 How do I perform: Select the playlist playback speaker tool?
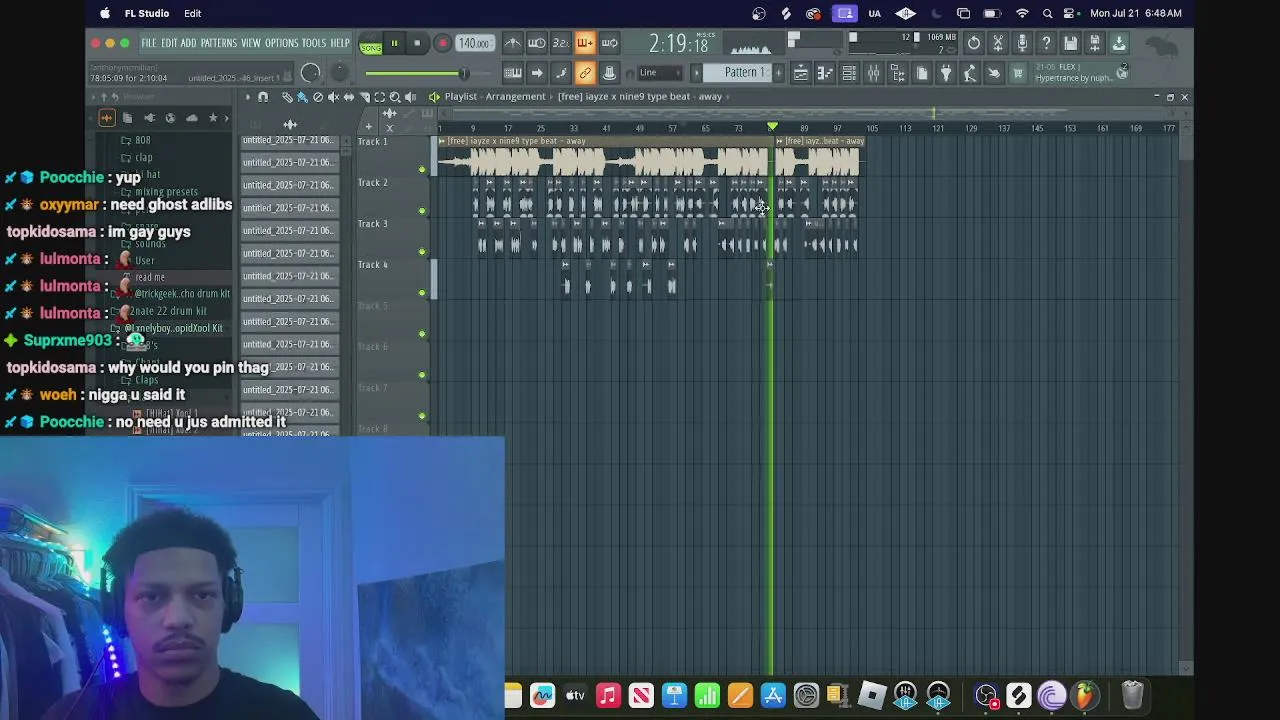tap(410, 97)
